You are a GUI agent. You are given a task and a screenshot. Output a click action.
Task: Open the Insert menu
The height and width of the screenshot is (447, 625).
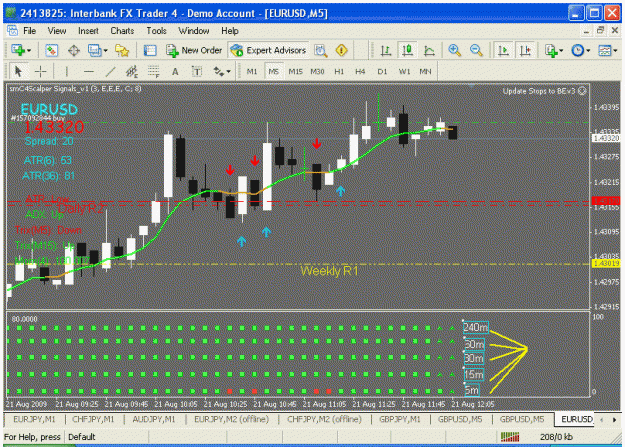[88, 31]
